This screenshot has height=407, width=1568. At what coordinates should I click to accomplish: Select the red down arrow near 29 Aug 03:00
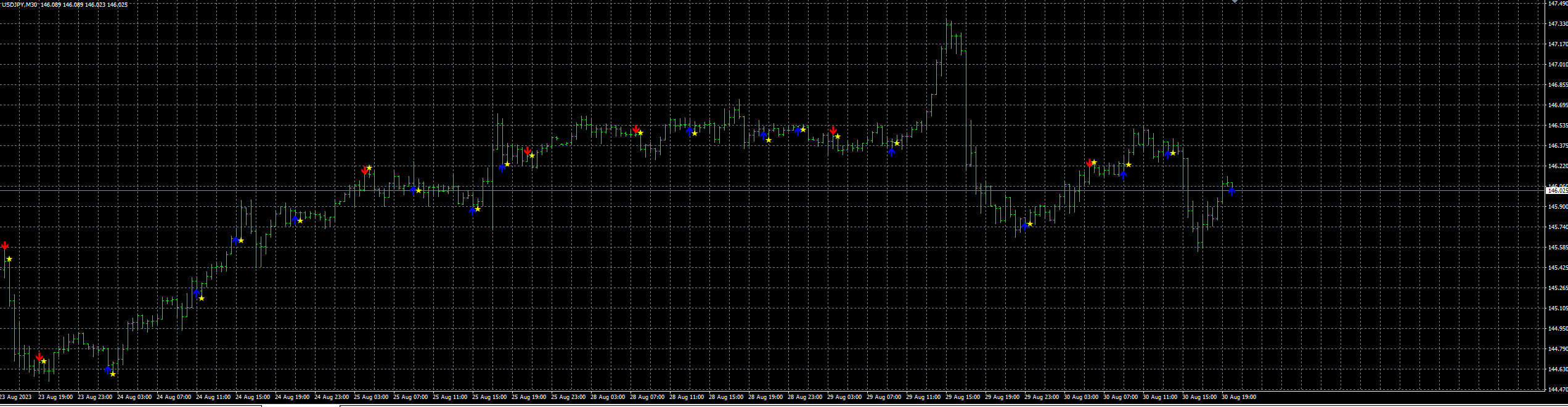pyautogui.click(x=833, y=131)
